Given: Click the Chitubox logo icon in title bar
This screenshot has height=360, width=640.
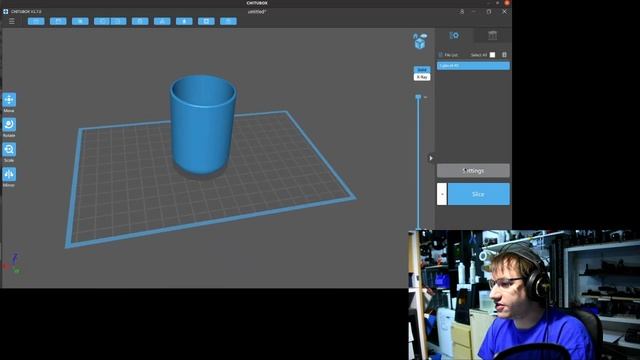Looking at the screenshot, I should coord(6,11).
